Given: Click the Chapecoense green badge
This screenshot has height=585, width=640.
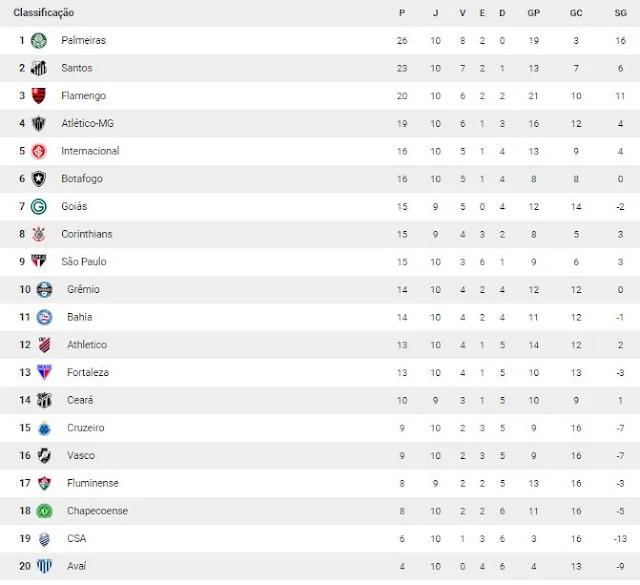Looking at the screenshot, I should point(44,511).
